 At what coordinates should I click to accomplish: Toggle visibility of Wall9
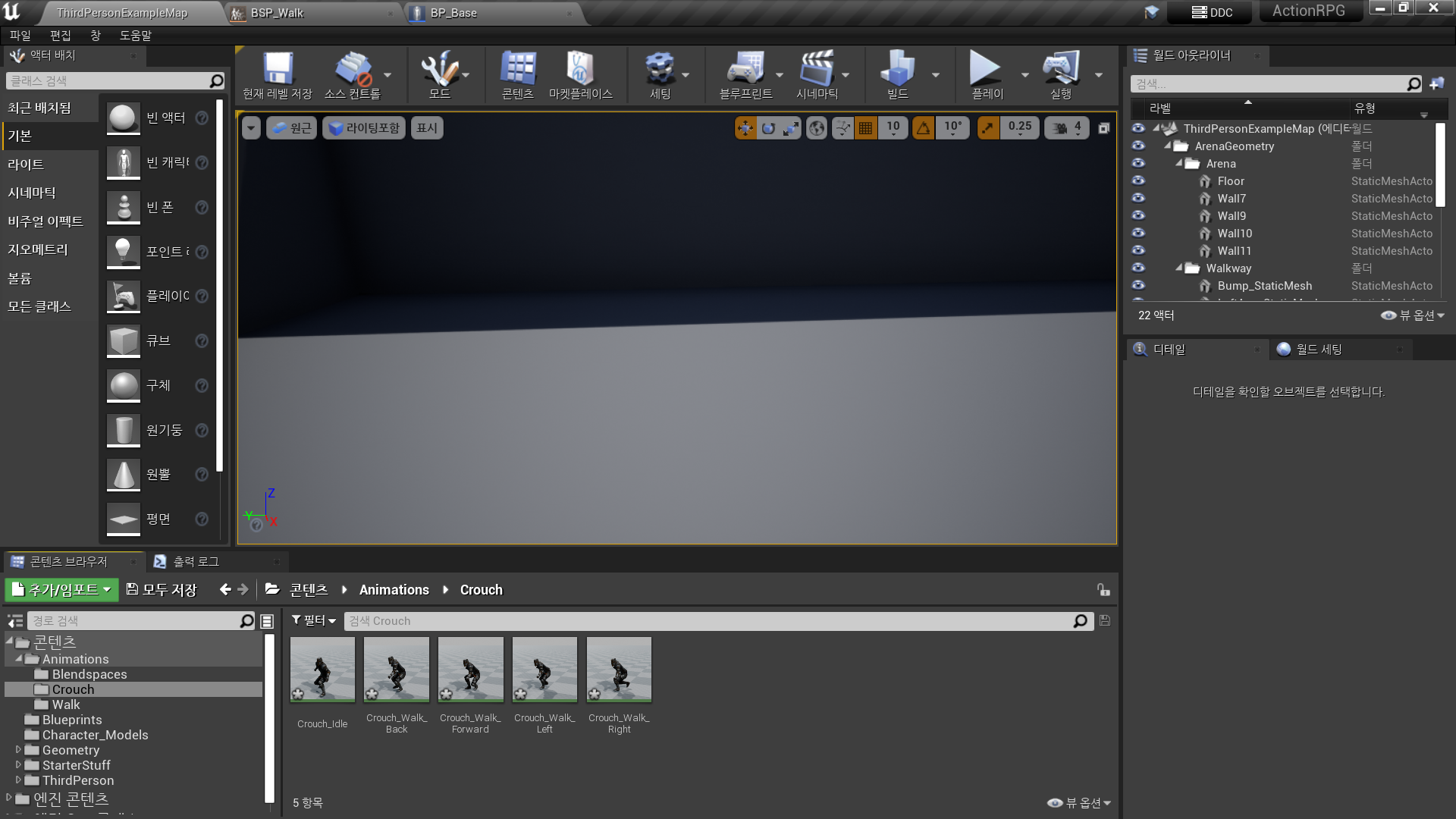1138,215
